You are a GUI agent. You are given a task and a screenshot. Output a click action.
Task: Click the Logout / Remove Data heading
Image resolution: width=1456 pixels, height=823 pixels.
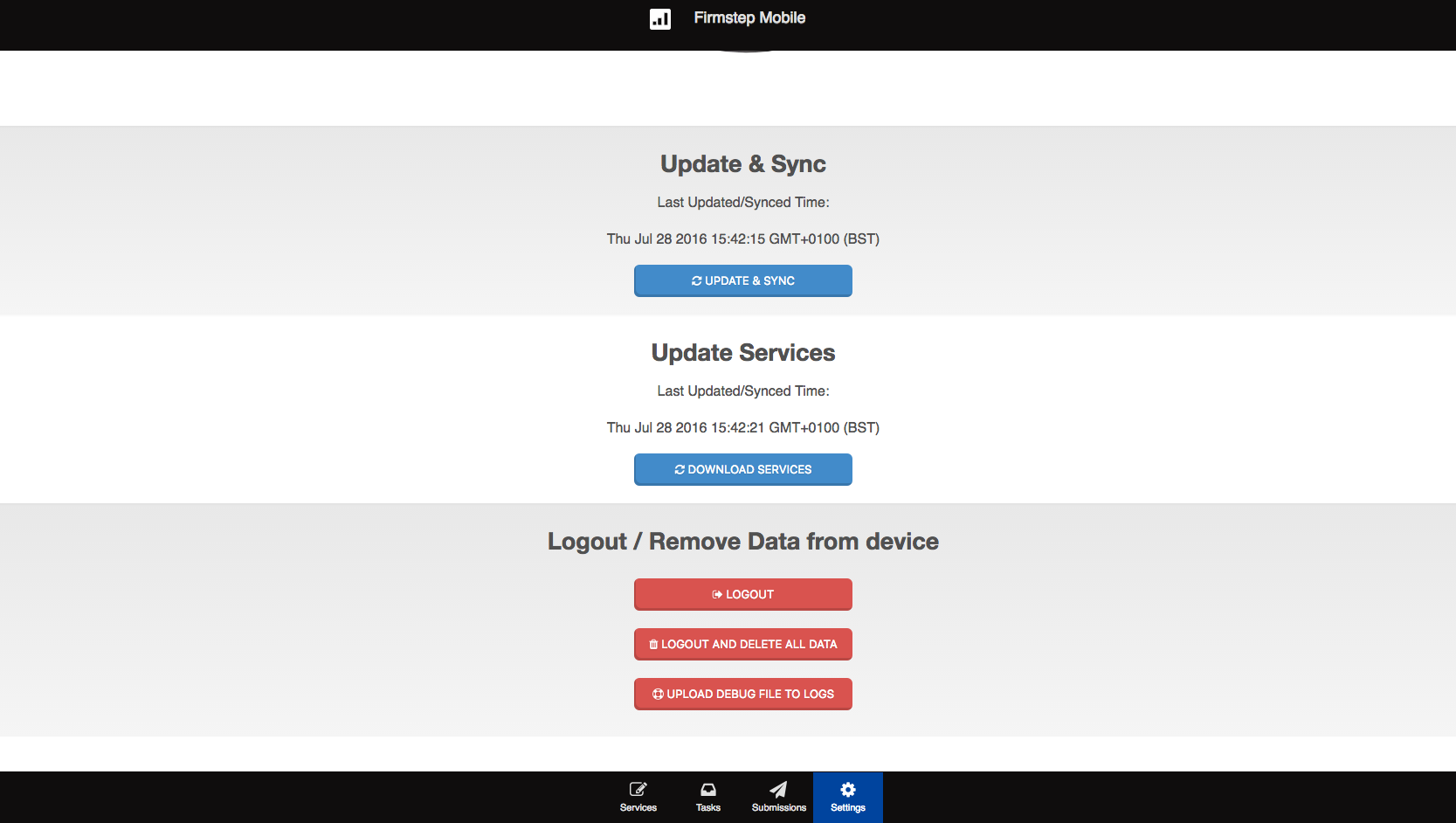[x=743, y=542]
